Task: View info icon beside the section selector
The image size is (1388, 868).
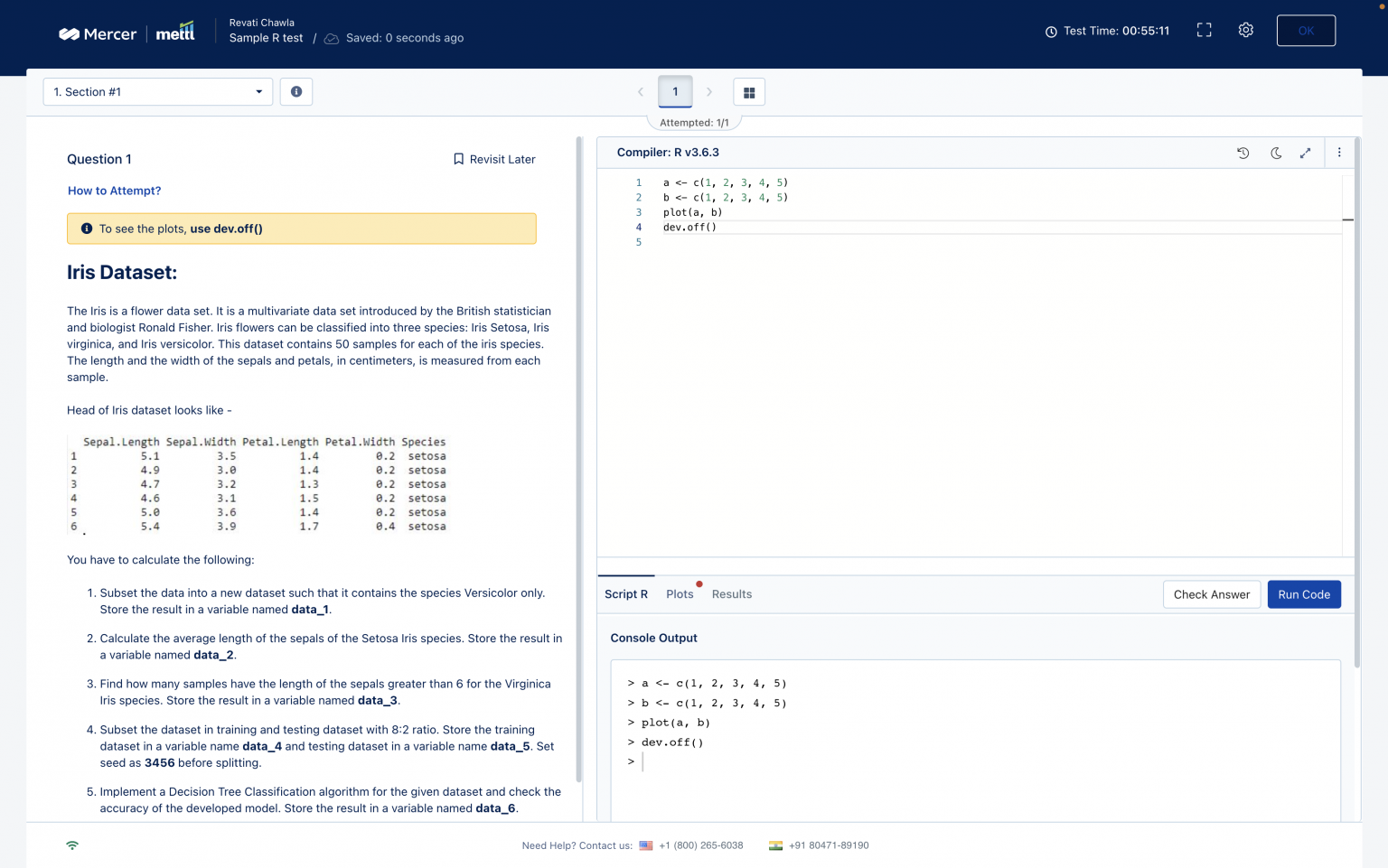Action: [x=296, y=91]
